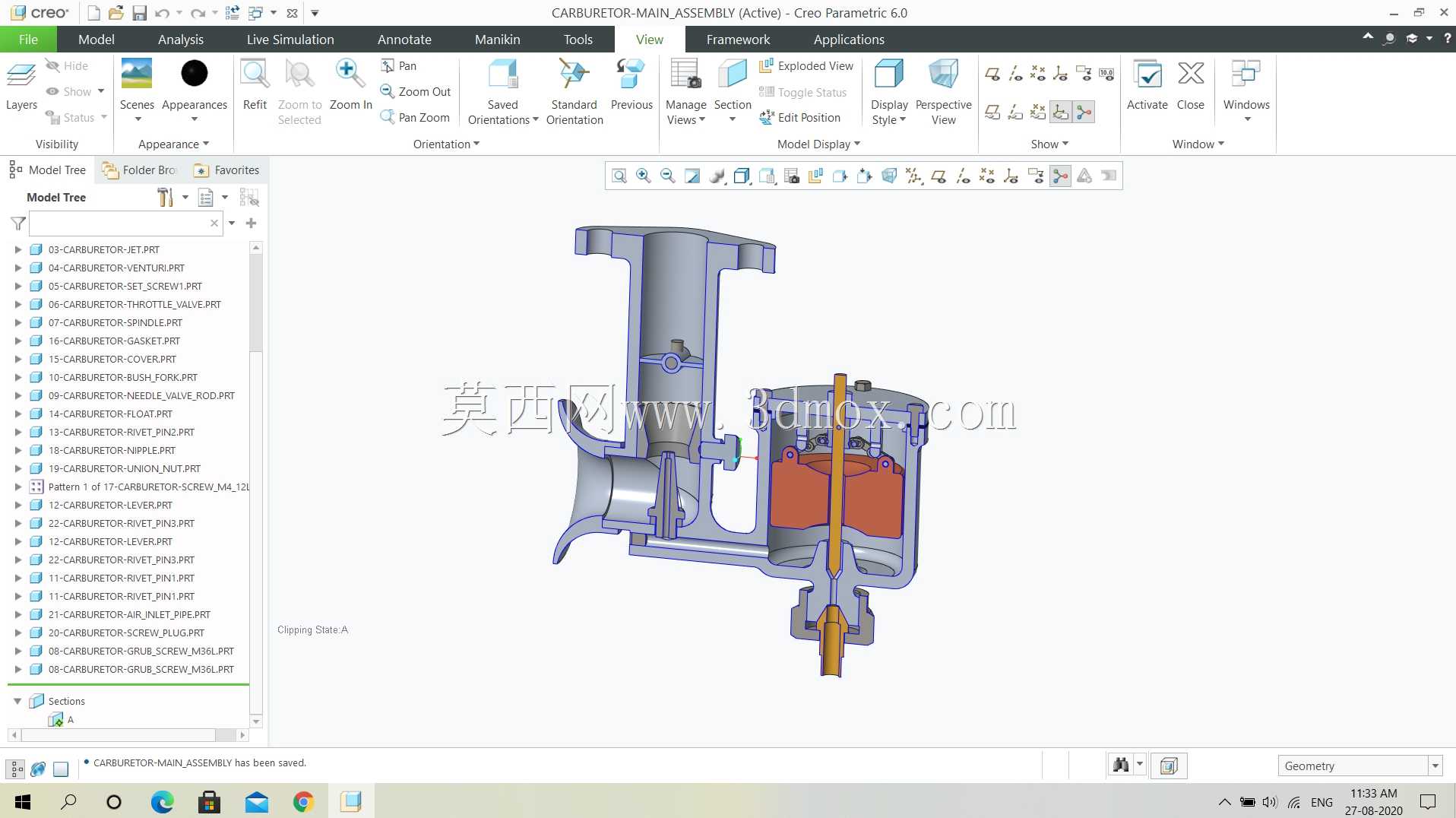Open Saved Orientations list
The image size is (1456, 818).
503,92
